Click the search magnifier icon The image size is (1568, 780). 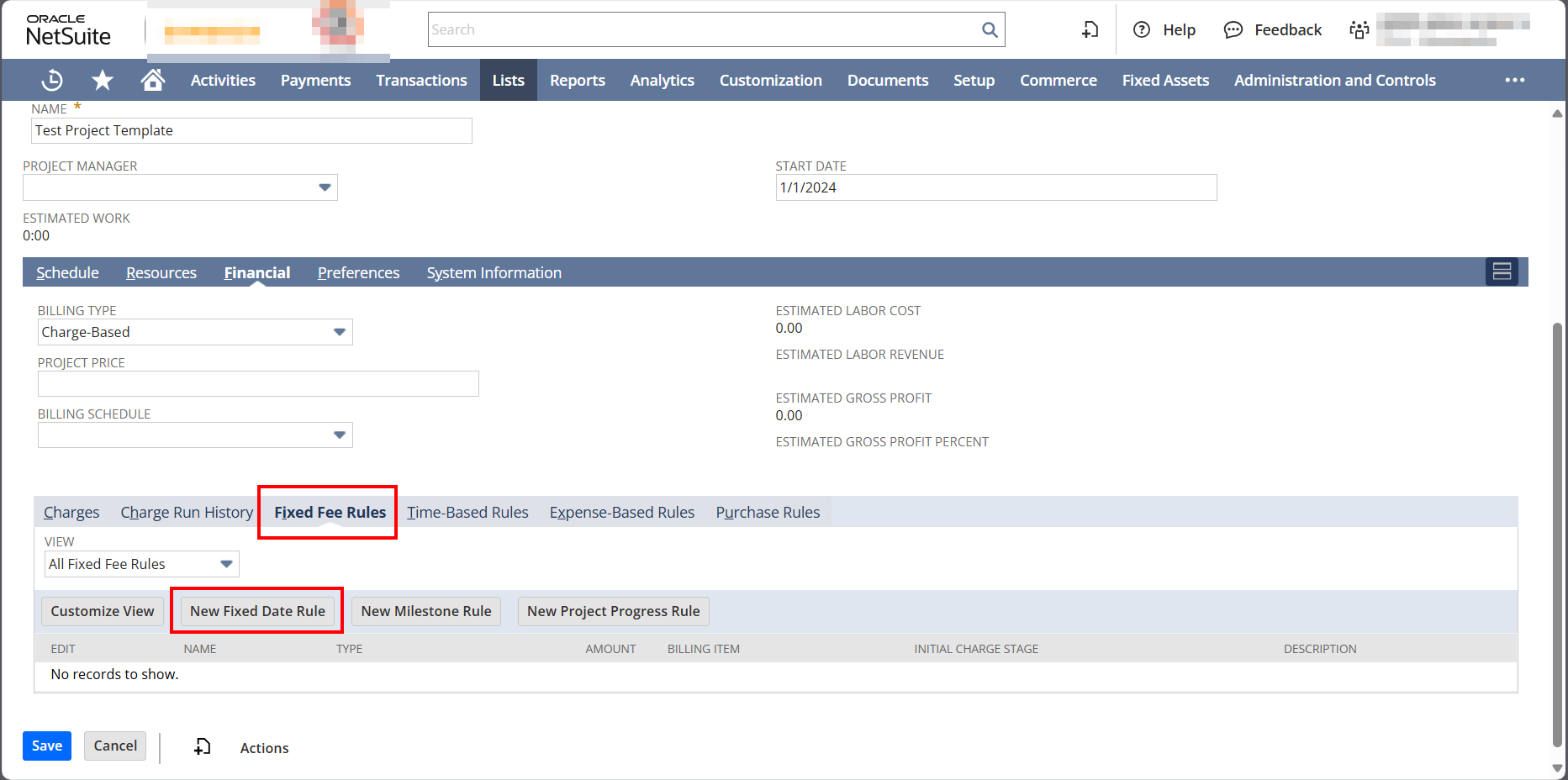(990, 30)
